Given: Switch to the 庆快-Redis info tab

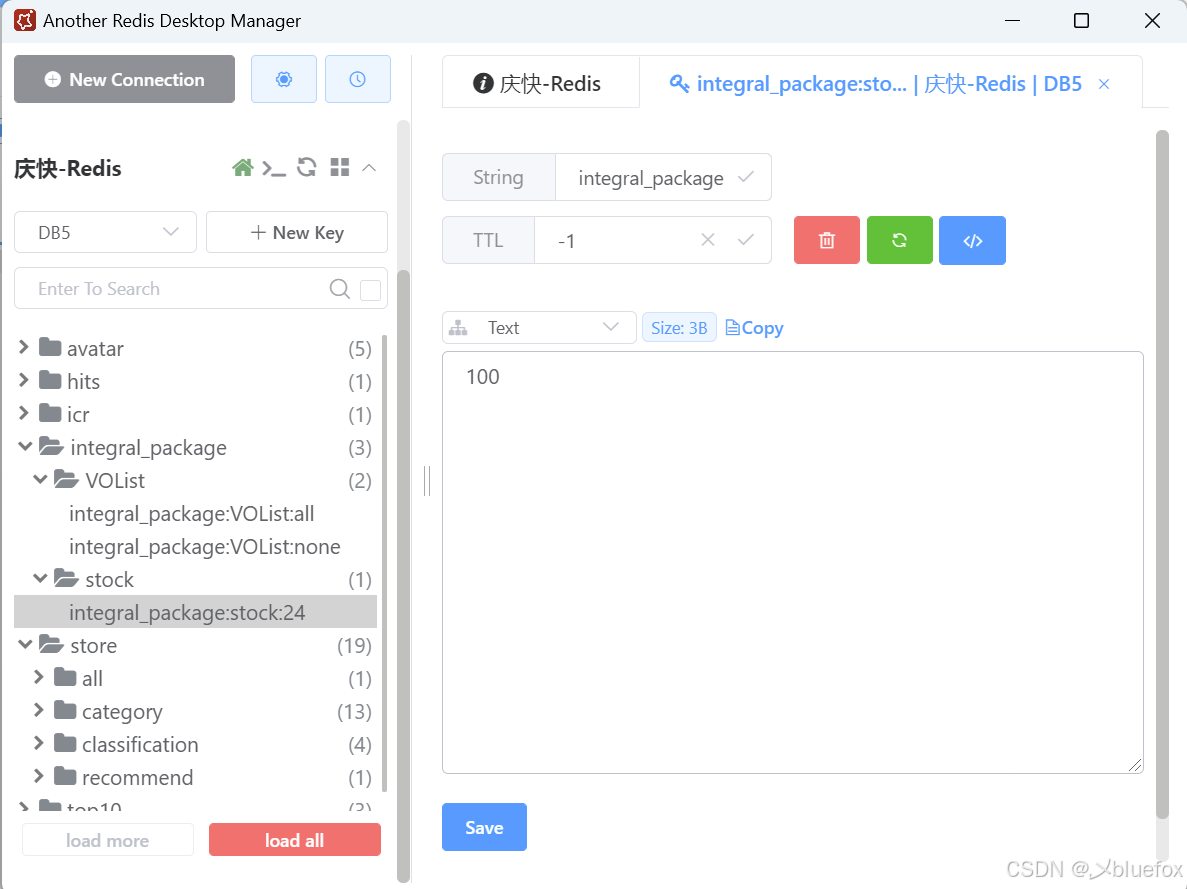Looking at the screenshot, I should [x=541, y=83].
